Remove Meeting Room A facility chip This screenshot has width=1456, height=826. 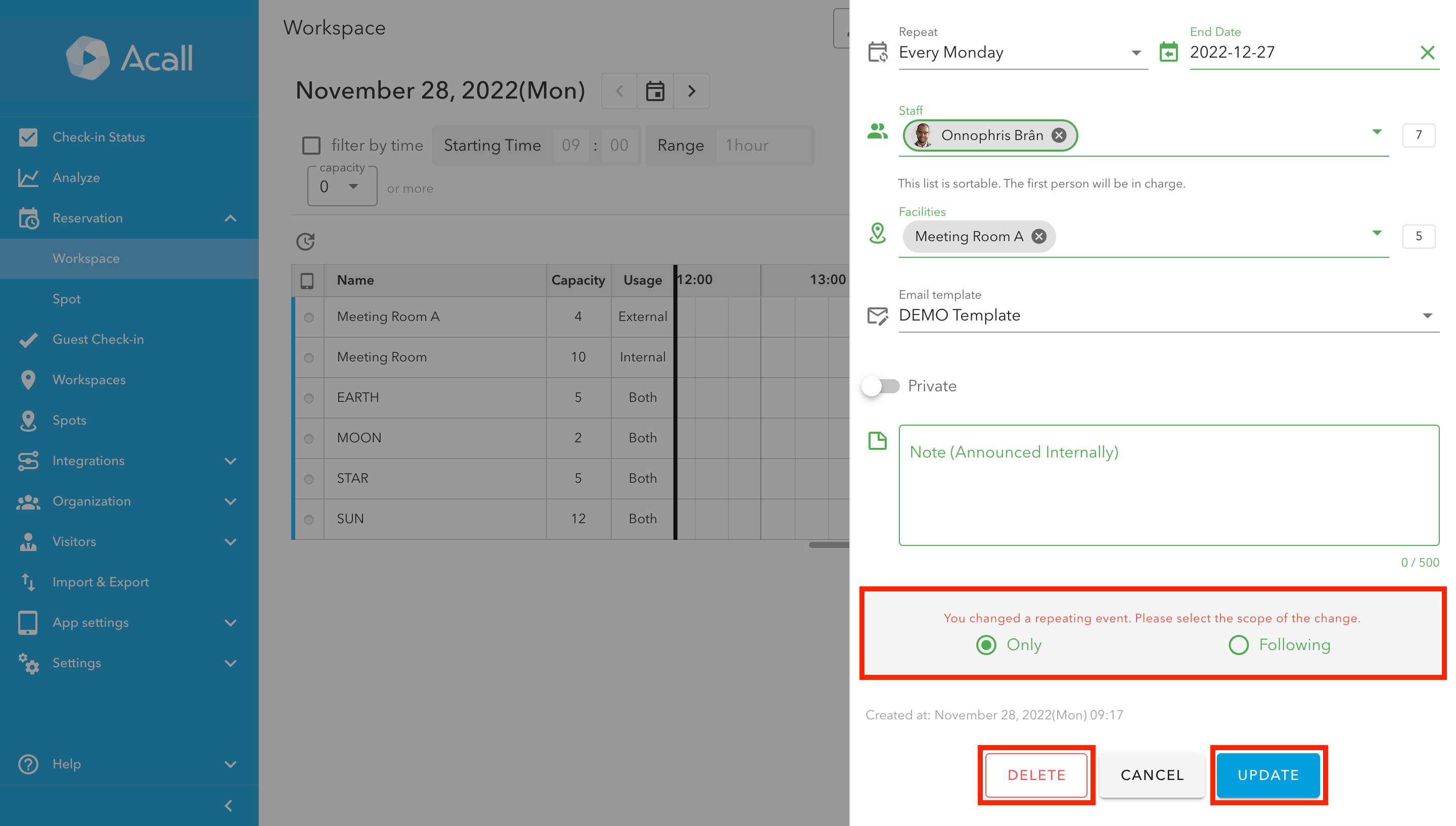(x=1038, y=237)
